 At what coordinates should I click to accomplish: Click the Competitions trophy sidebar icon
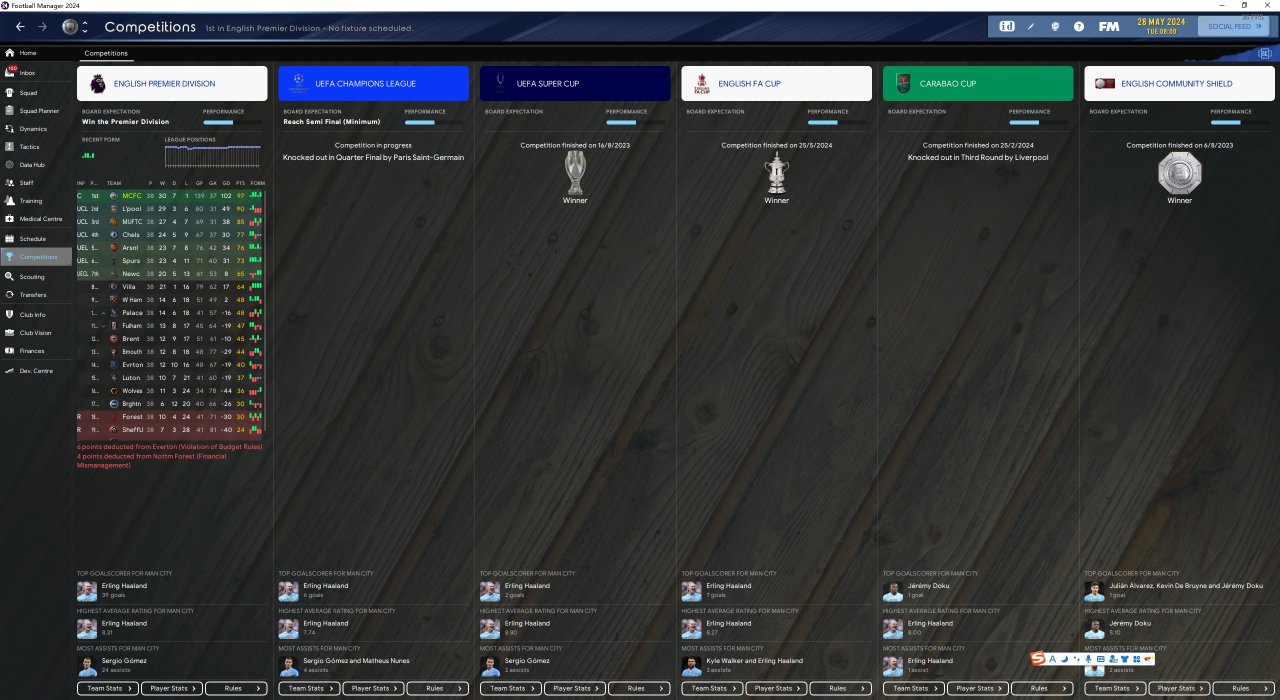click(x=10, y=257)
